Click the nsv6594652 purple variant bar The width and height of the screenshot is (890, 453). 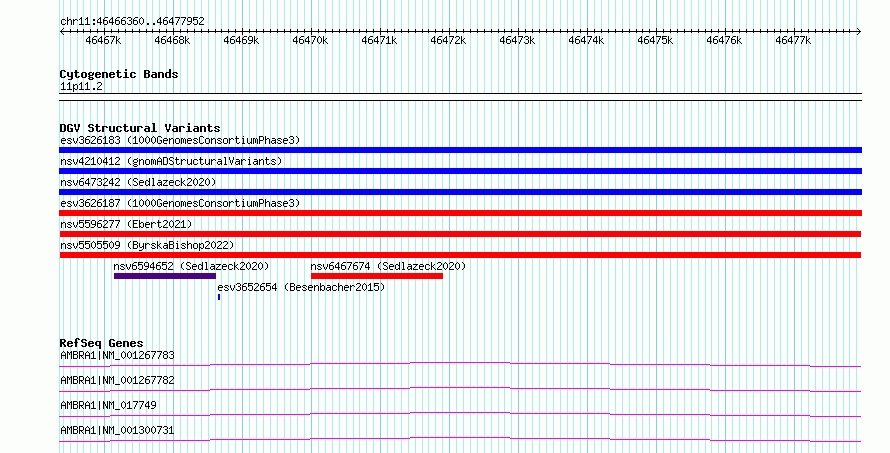pyautogui.click(x=165, y=276)
